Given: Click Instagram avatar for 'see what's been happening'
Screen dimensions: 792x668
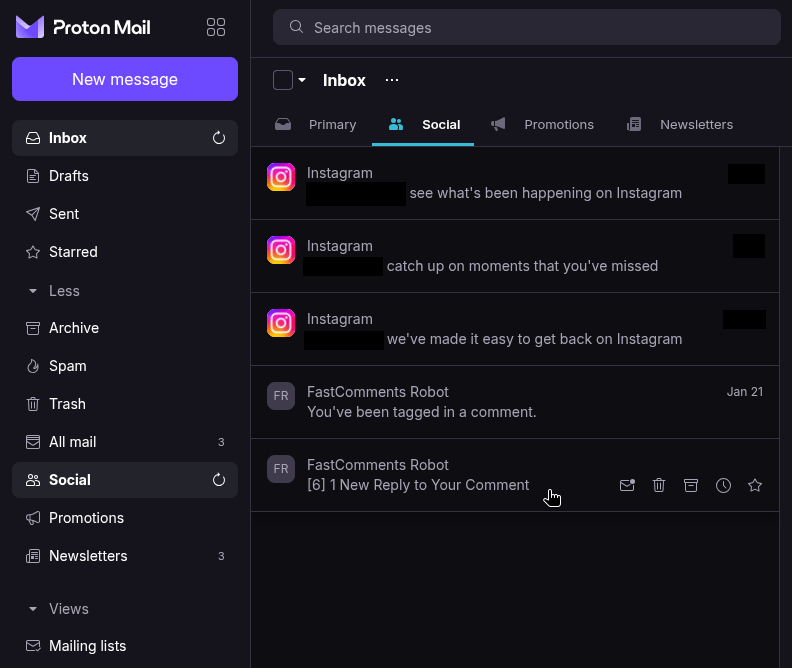Looking at the screenshot, I should 281,177.
